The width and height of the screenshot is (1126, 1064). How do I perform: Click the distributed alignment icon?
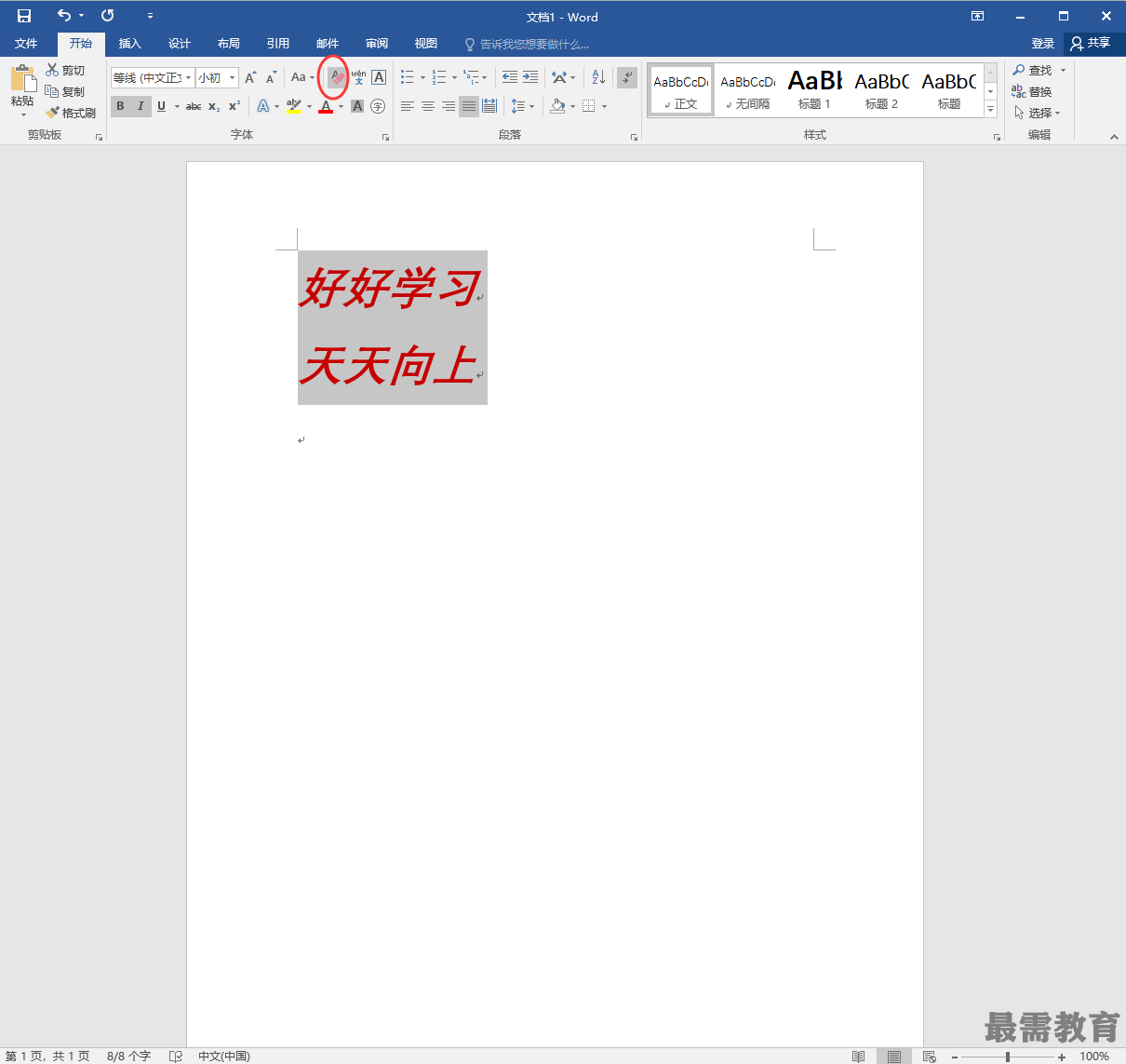click(489, 106)
